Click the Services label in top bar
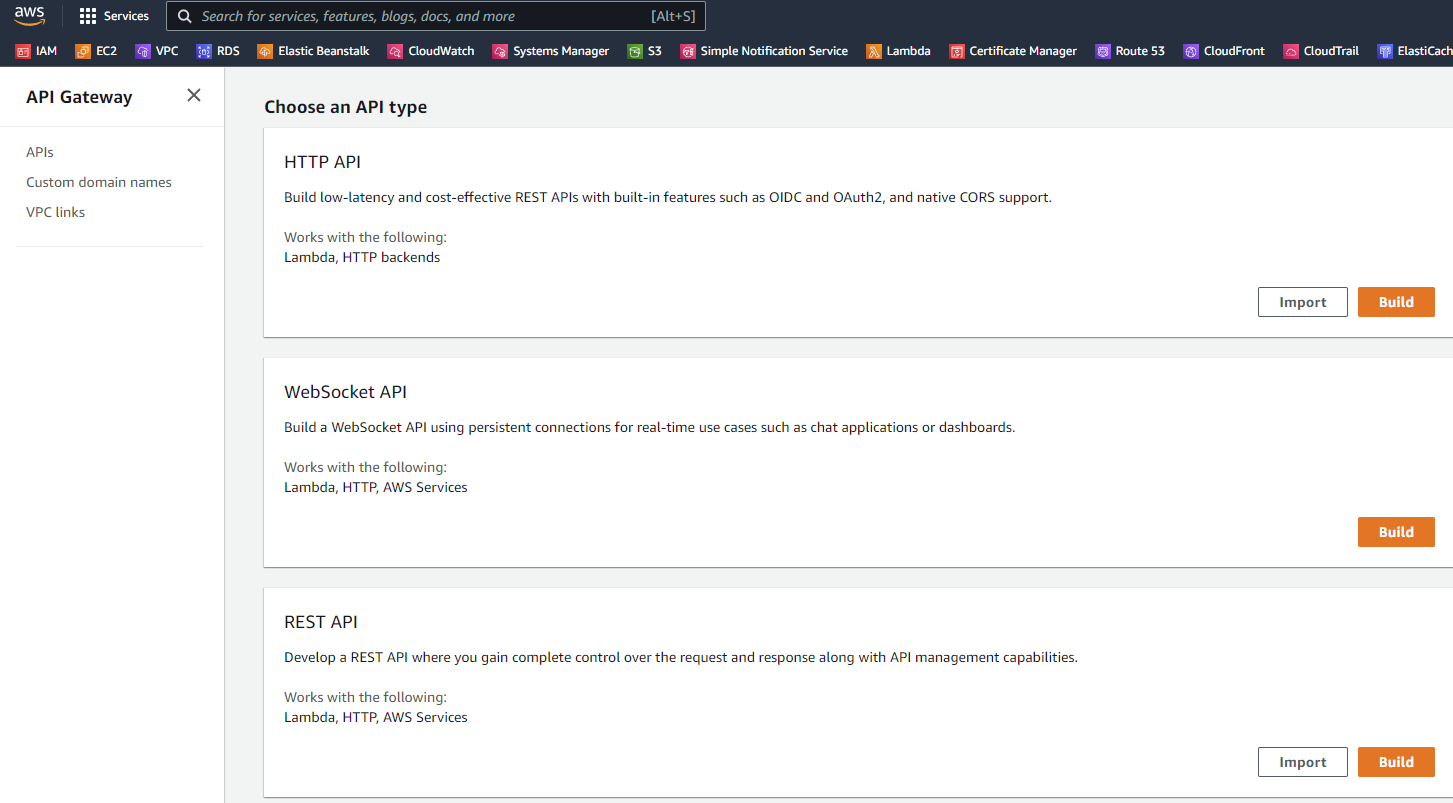The width and height of the screenshot is (1453, 803). [x=126, y=16]
